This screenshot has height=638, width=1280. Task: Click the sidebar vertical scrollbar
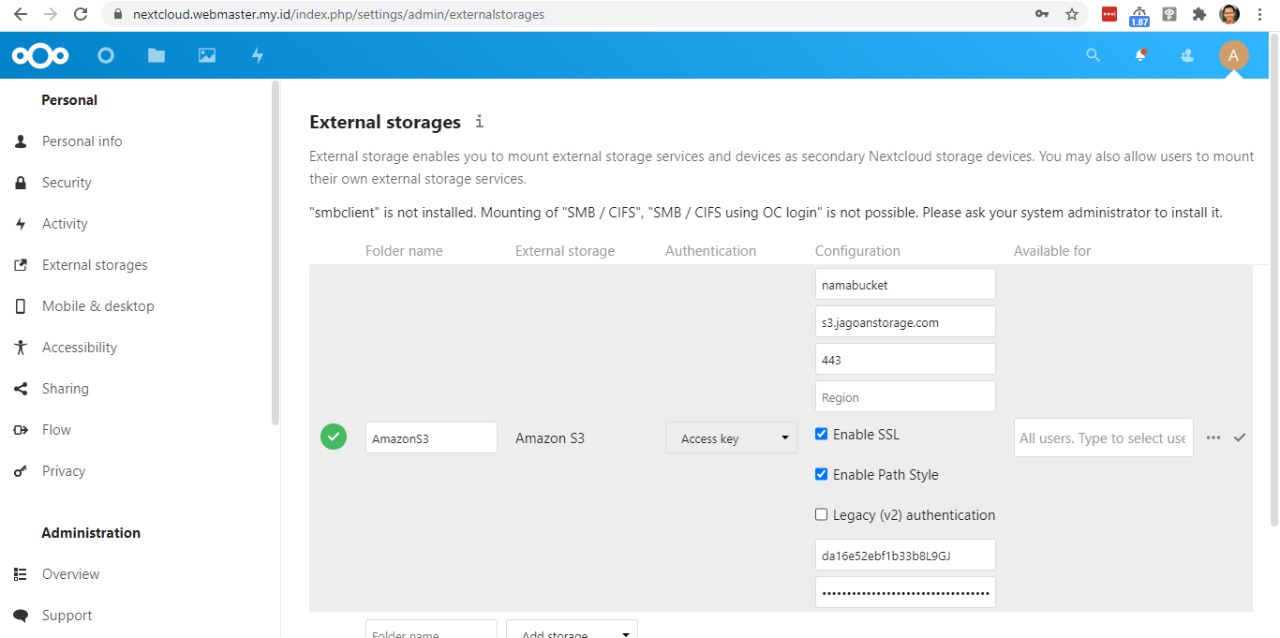275,253
